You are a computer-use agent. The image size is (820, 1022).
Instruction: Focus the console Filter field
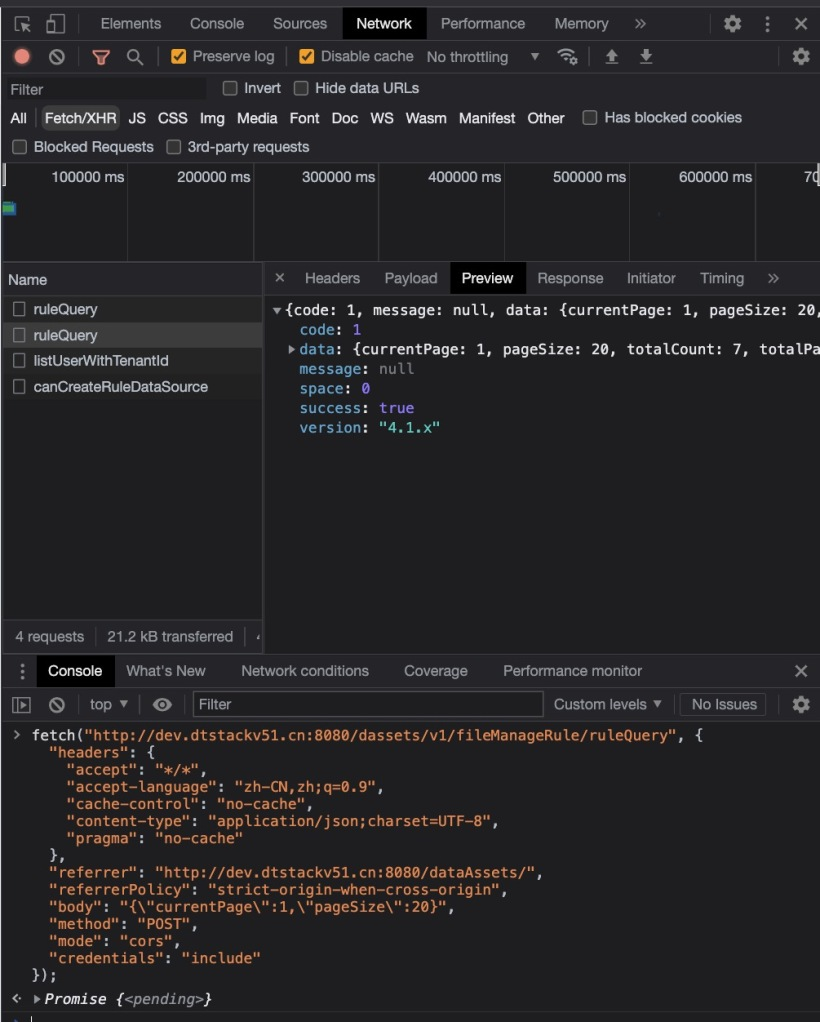[368, 705]
